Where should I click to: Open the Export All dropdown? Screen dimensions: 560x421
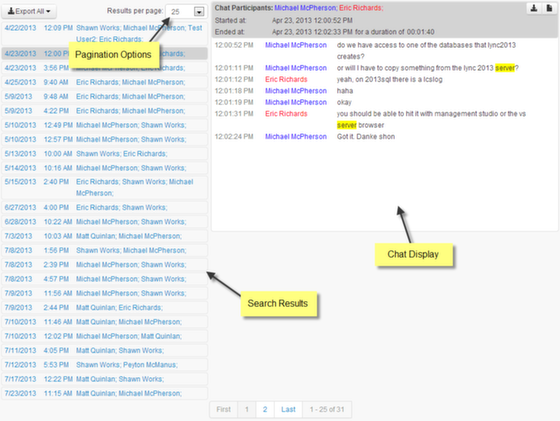(29, 11)
